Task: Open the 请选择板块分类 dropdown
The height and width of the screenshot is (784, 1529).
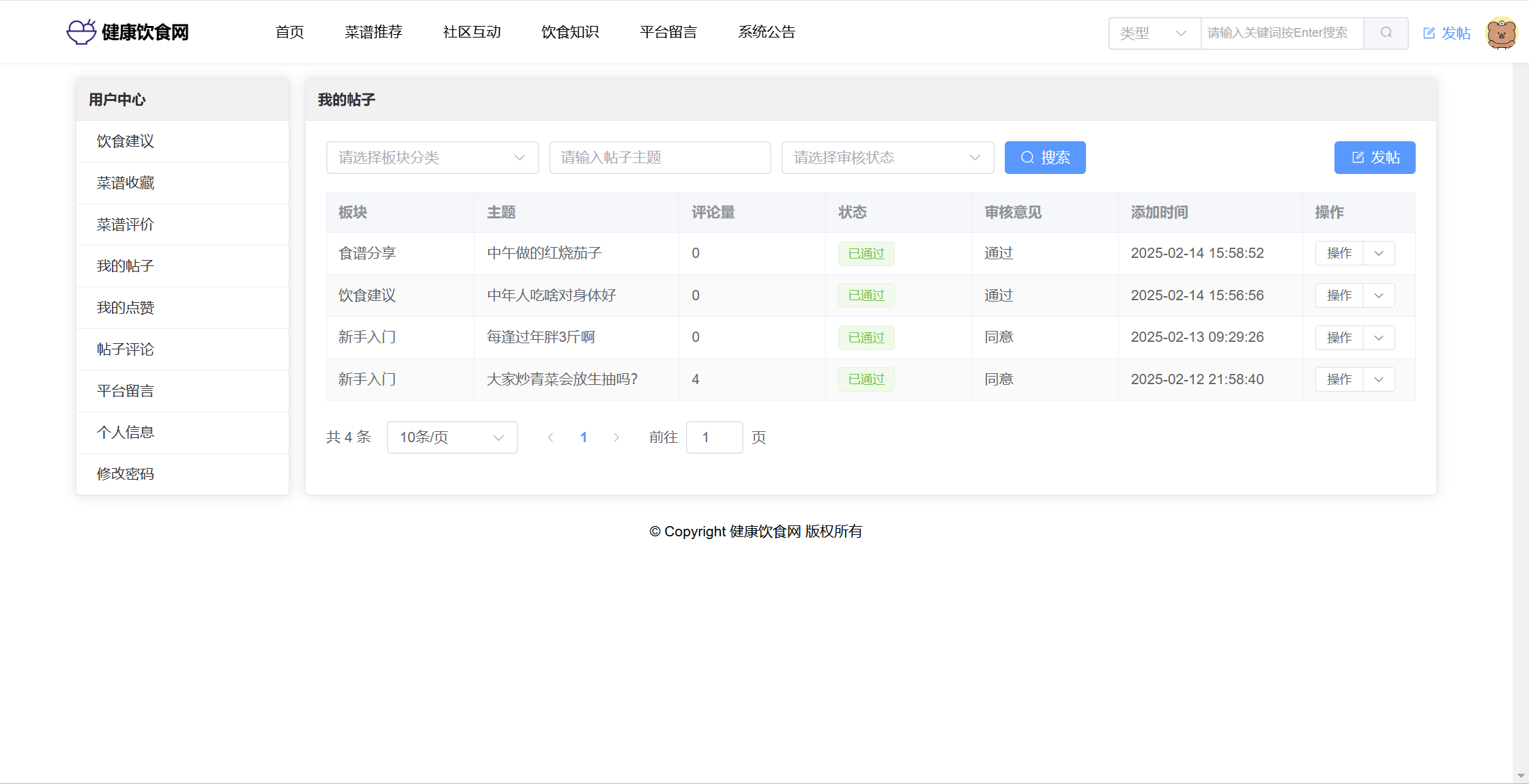Action: click(432, 158)
